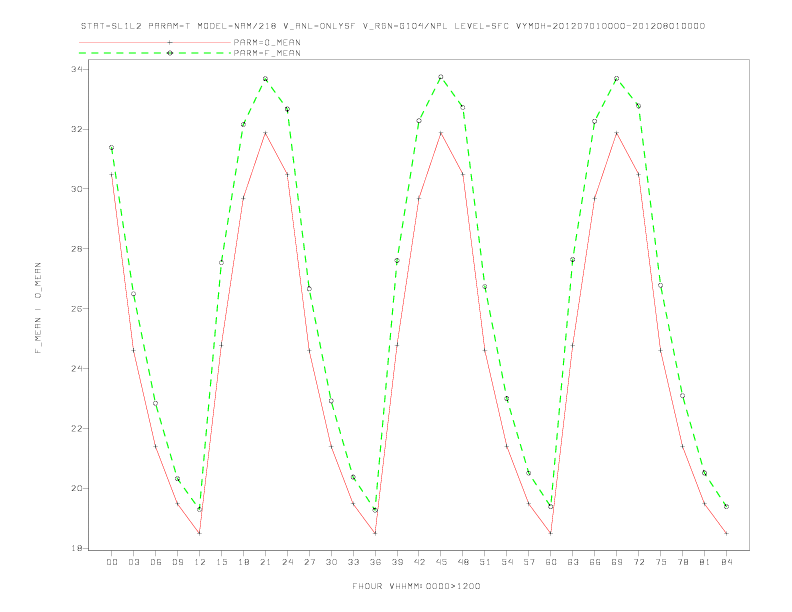Click the F_MEAN circle marker at hour 69
Viewport: 792px width, 612px height.
[x=616, y=78]
